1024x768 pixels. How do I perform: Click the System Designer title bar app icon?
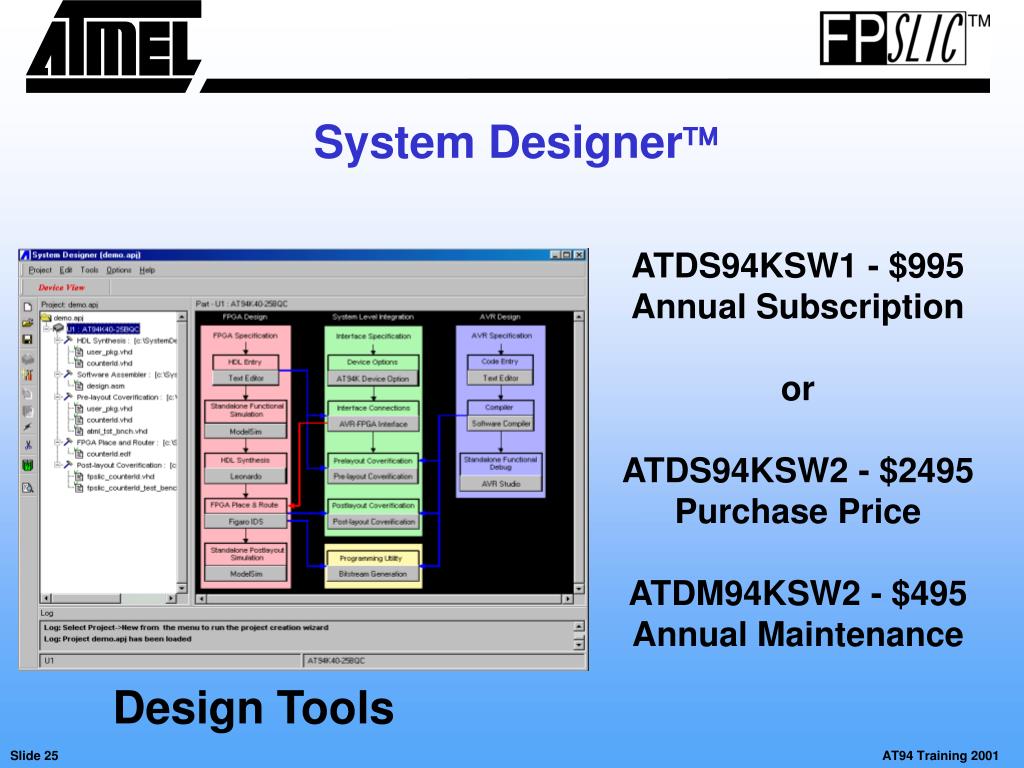25,255
